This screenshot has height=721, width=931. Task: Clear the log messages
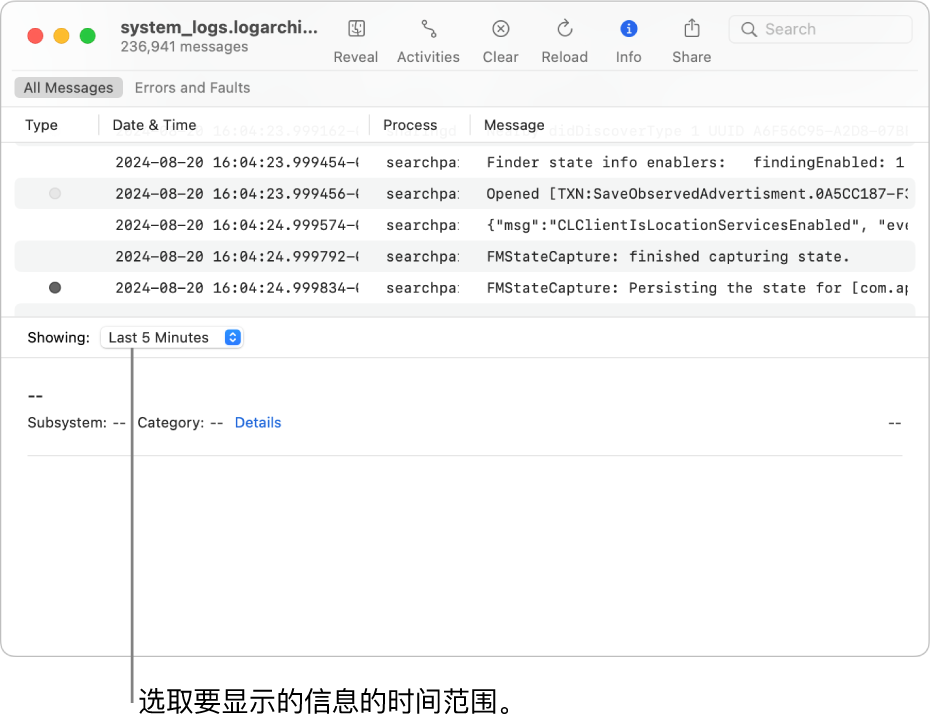(x=501, y=29)
